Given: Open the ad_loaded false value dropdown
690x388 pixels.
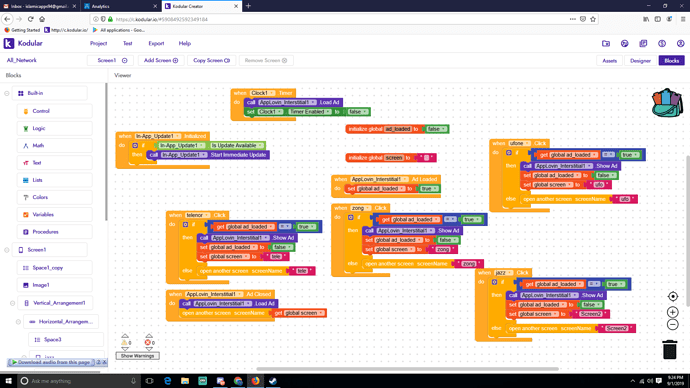Looking at the screenshot, I should 437,129.
